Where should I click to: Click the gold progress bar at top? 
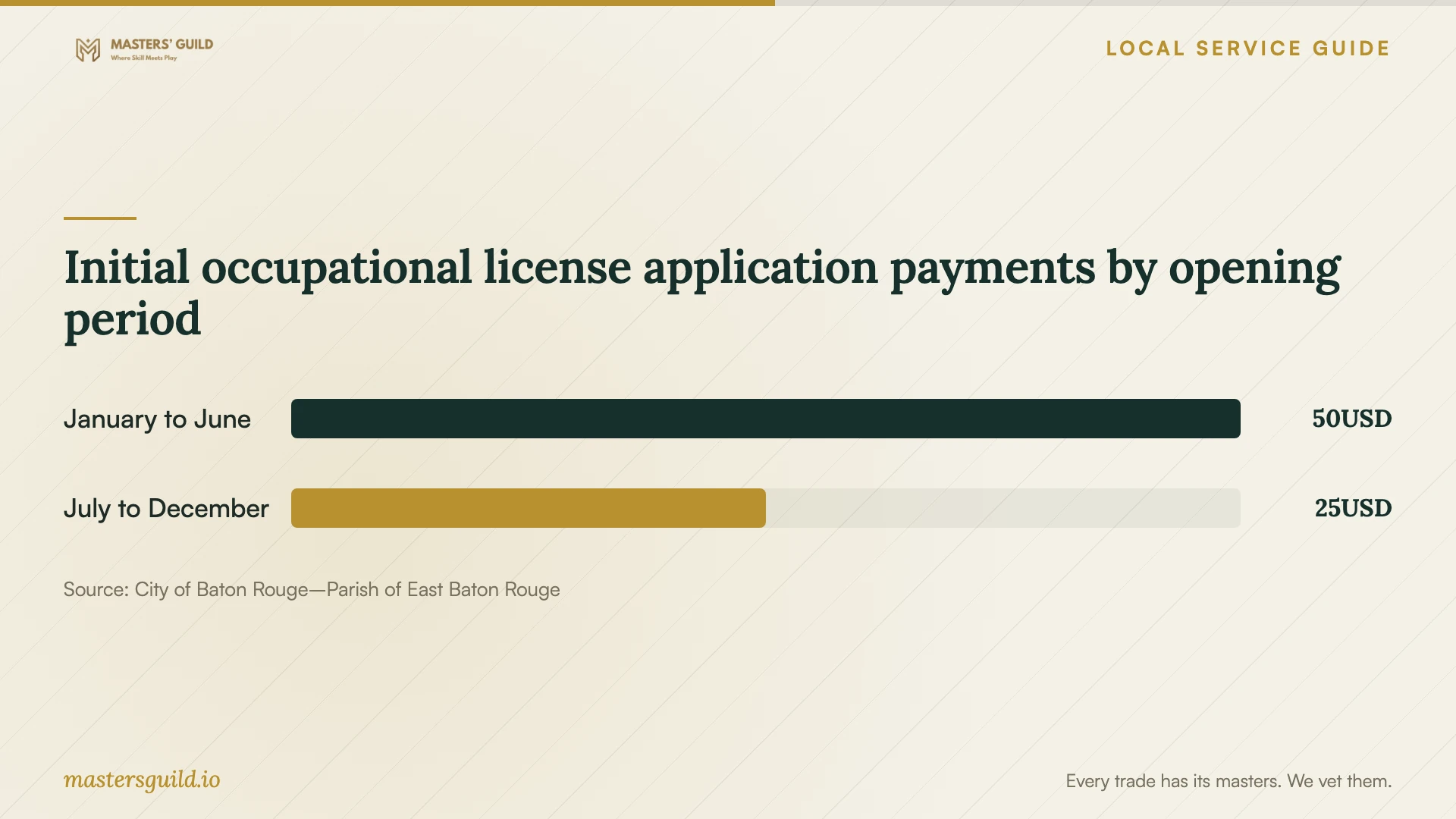(x=388, y=3)
